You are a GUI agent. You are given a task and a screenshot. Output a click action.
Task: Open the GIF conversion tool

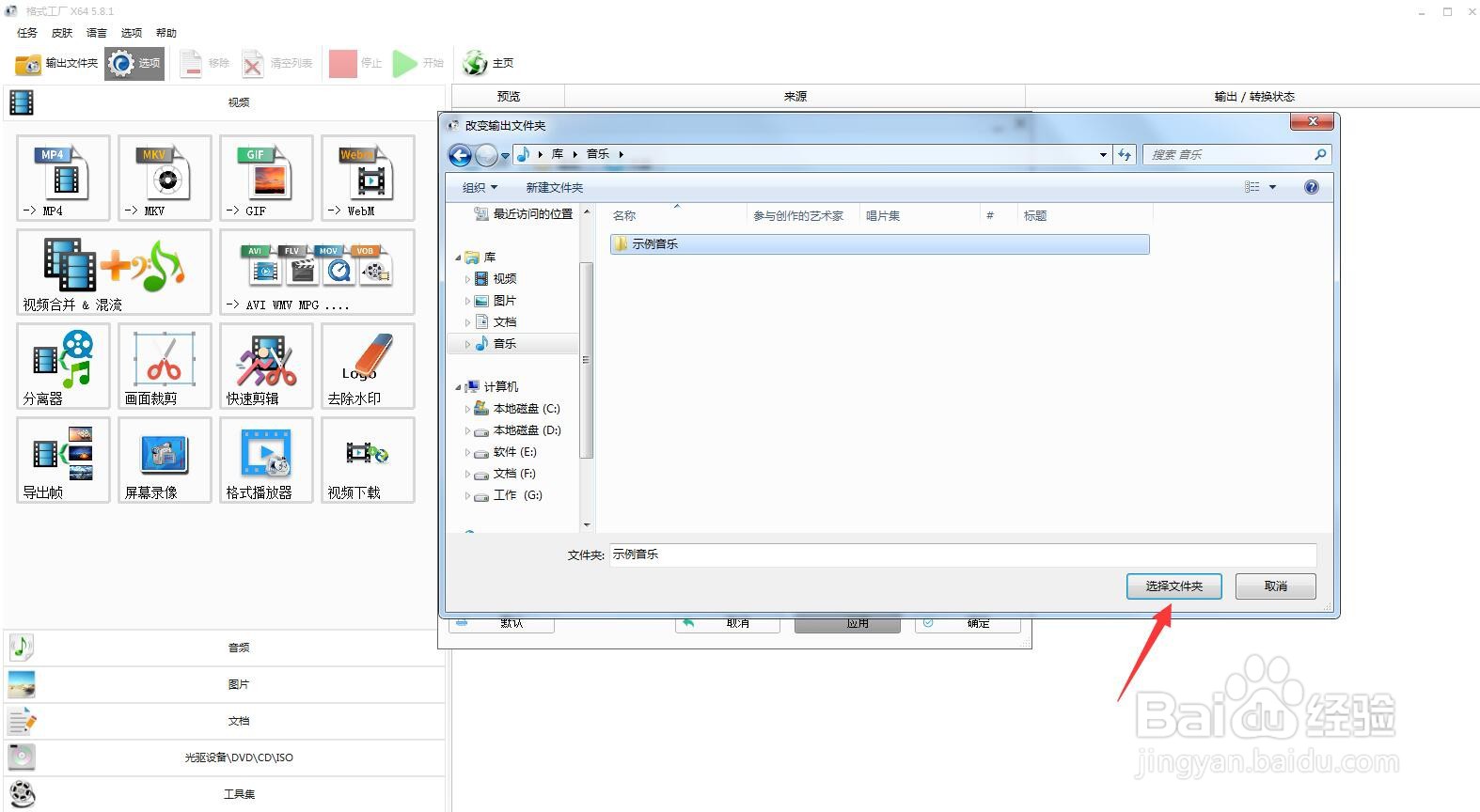point(266,178)
